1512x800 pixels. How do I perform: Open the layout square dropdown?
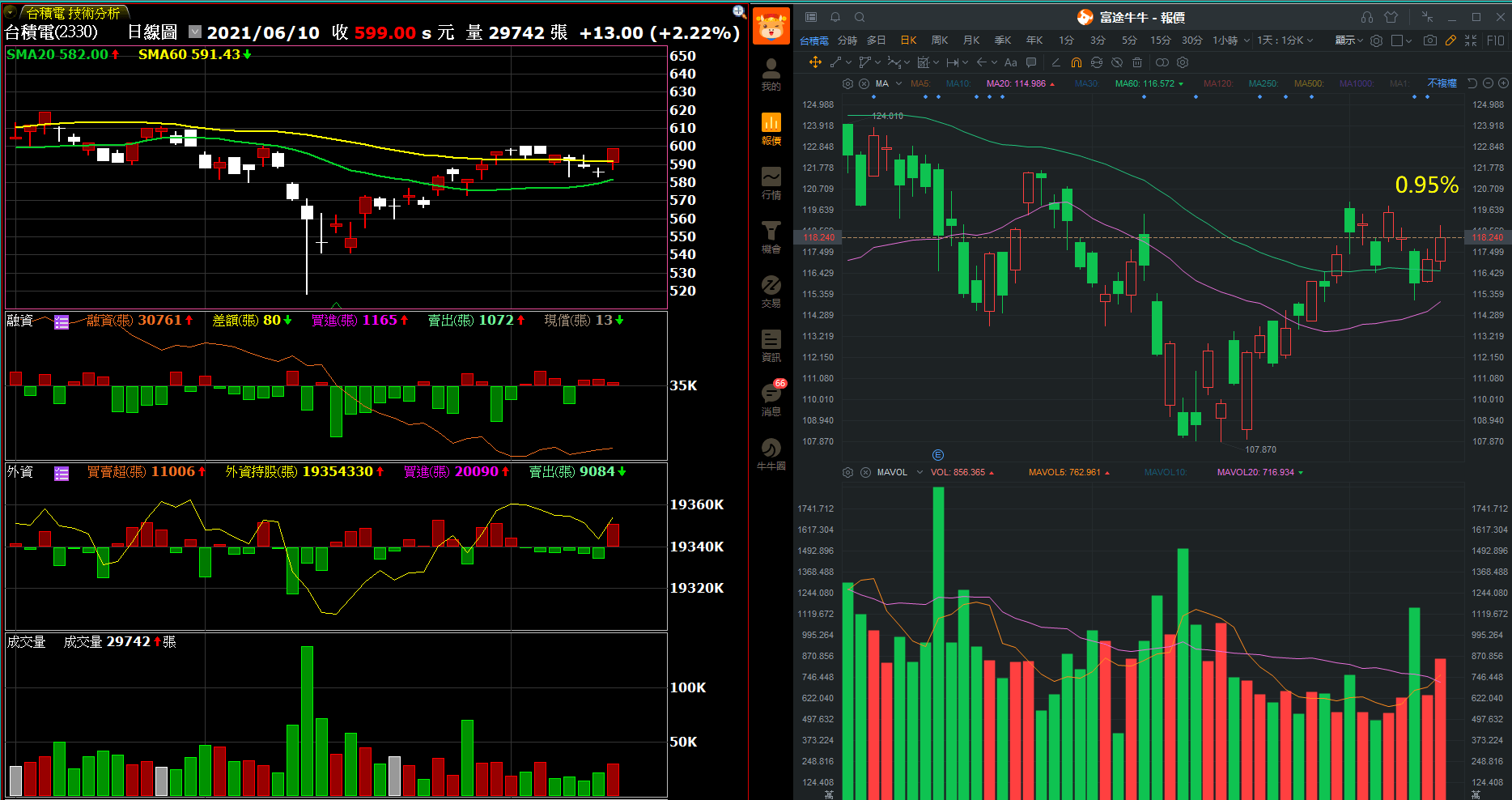click(1401, 40)
